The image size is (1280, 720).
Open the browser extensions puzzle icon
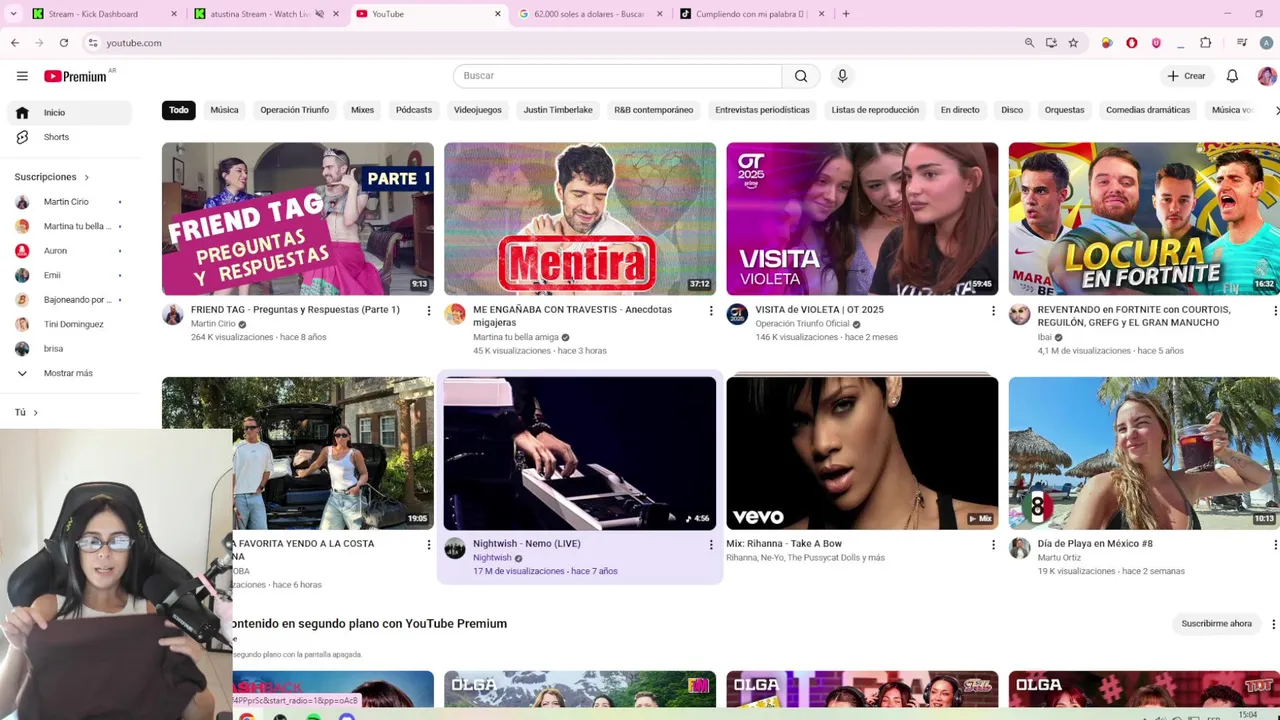click(x=1205, y=43)
